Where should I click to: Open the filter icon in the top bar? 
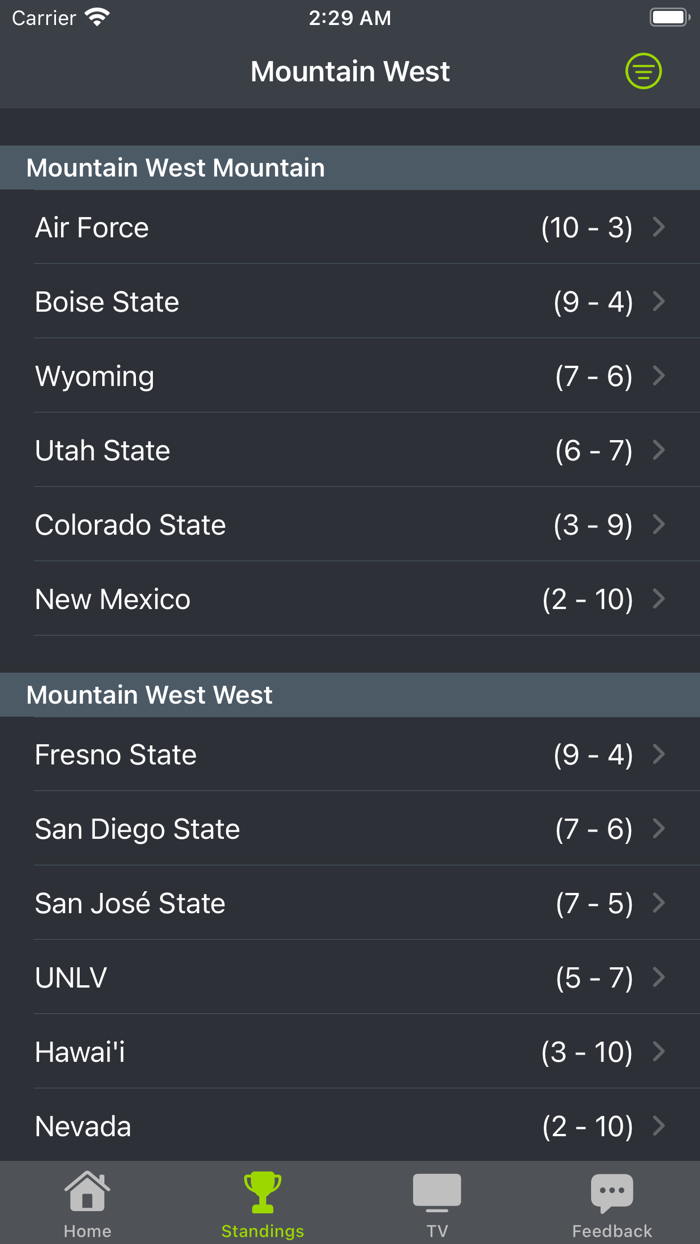(x=643, y=71)
